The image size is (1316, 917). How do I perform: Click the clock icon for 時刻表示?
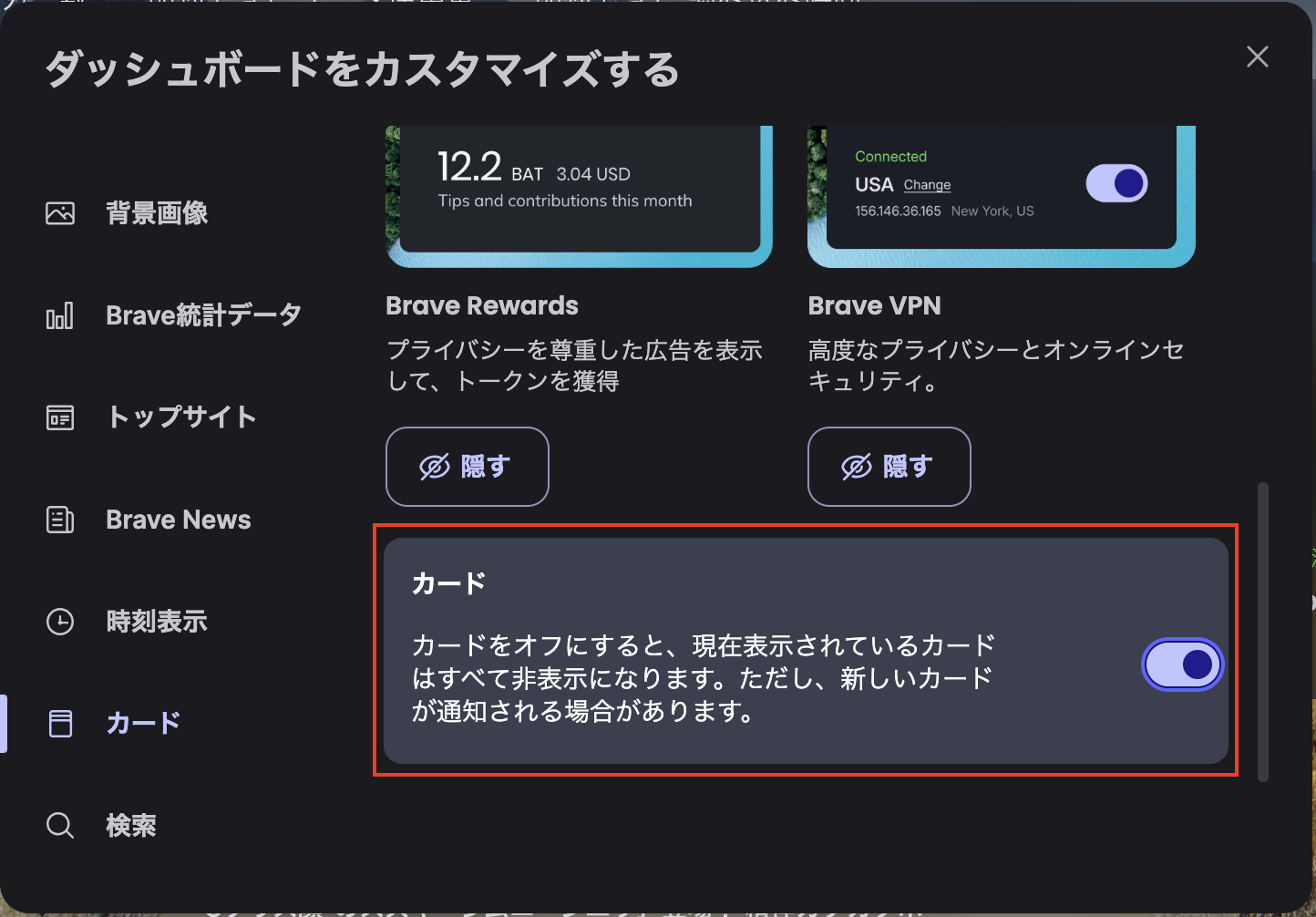(x=60, y=622)
